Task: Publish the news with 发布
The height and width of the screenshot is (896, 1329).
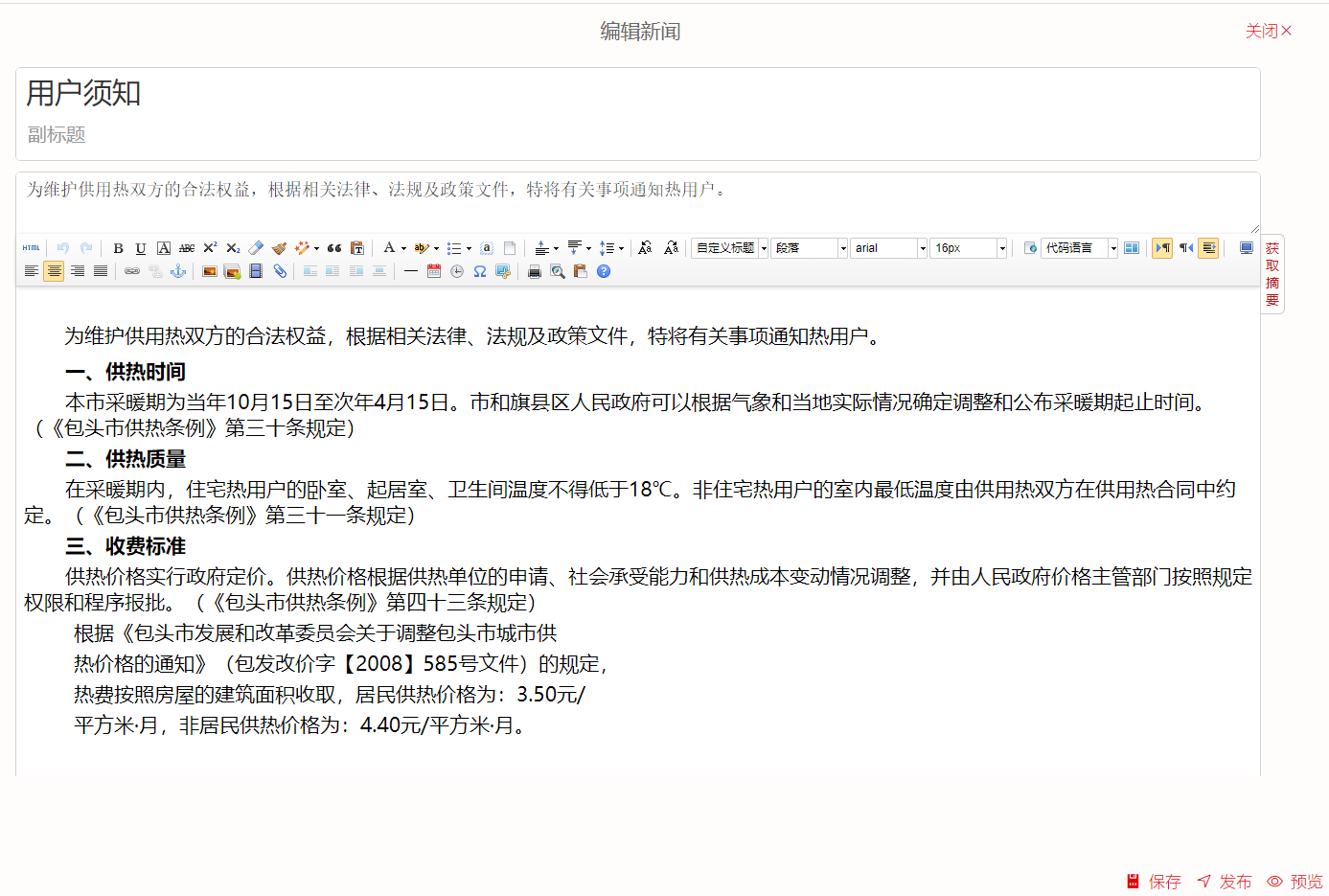Action: 1234,881
